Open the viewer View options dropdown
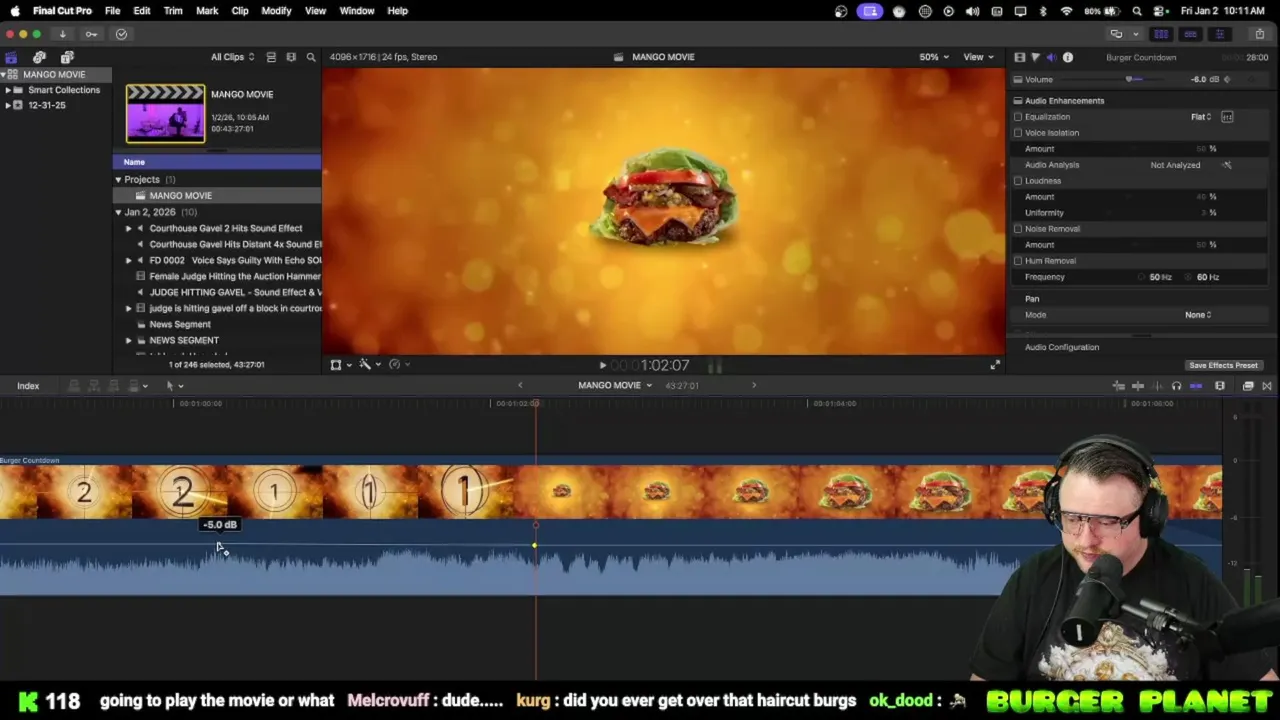 (978, 57)
